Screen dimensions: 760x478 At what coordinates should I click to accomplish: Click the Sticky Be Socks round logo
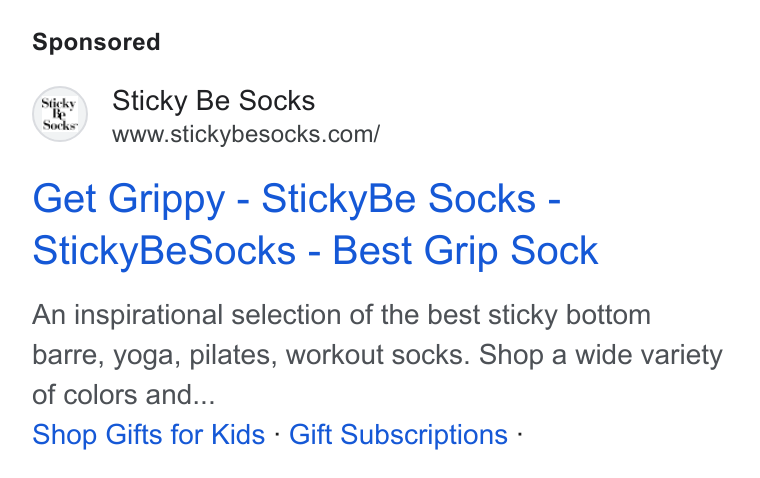pyautogui.click(x=60, y=114)
